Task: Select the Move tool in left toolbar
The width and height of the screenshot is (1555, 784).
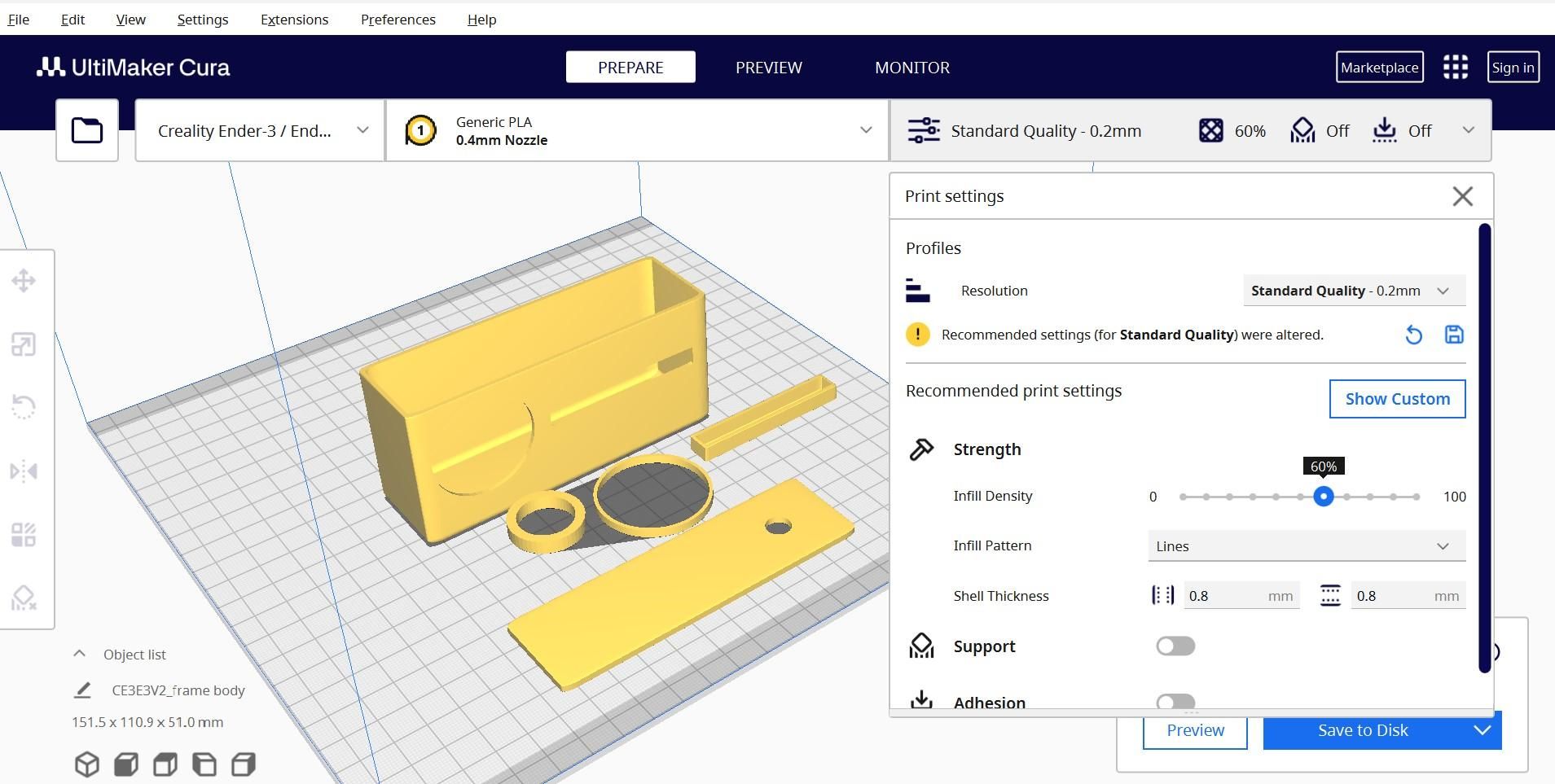Action: pos(24,282)
